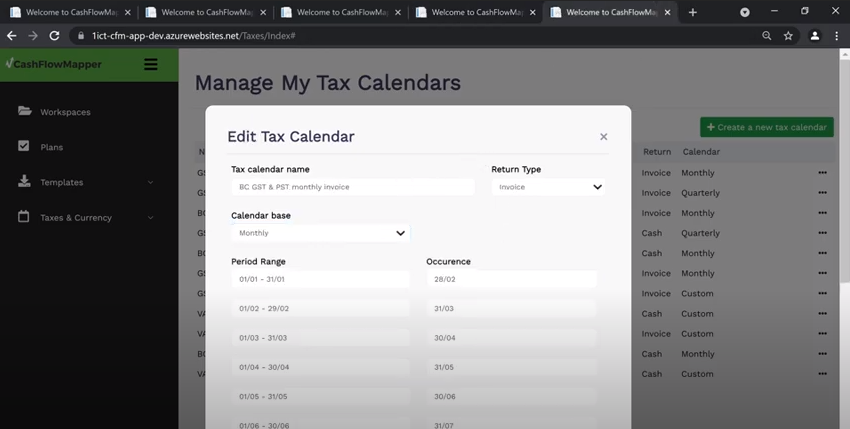Viewport: 850px width, 429px height.
Task: Click the CashFlowMapper logo
Action: click(x=53, y=64)
